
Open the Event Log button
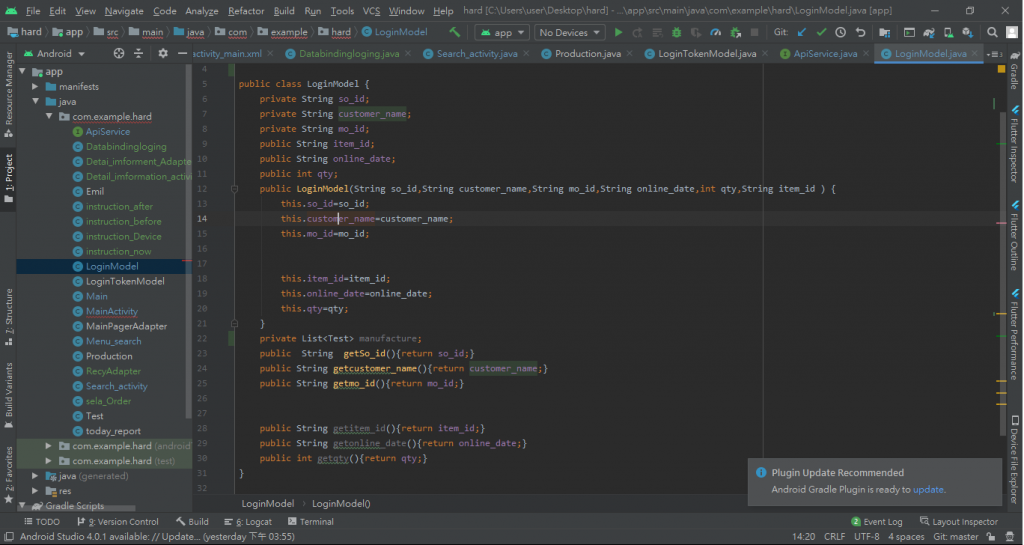click(x=876, y=522)
